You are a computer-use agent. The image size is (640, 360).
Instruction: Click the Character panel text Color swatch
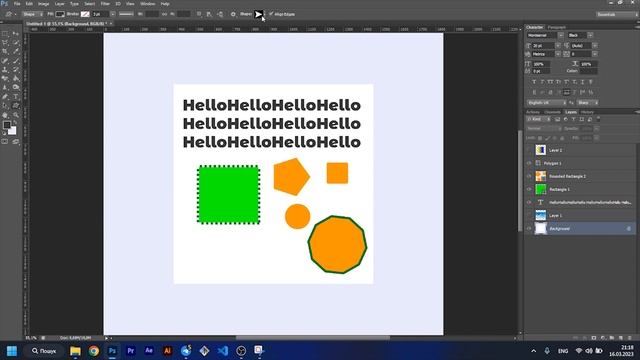click(x=589, y=71)
